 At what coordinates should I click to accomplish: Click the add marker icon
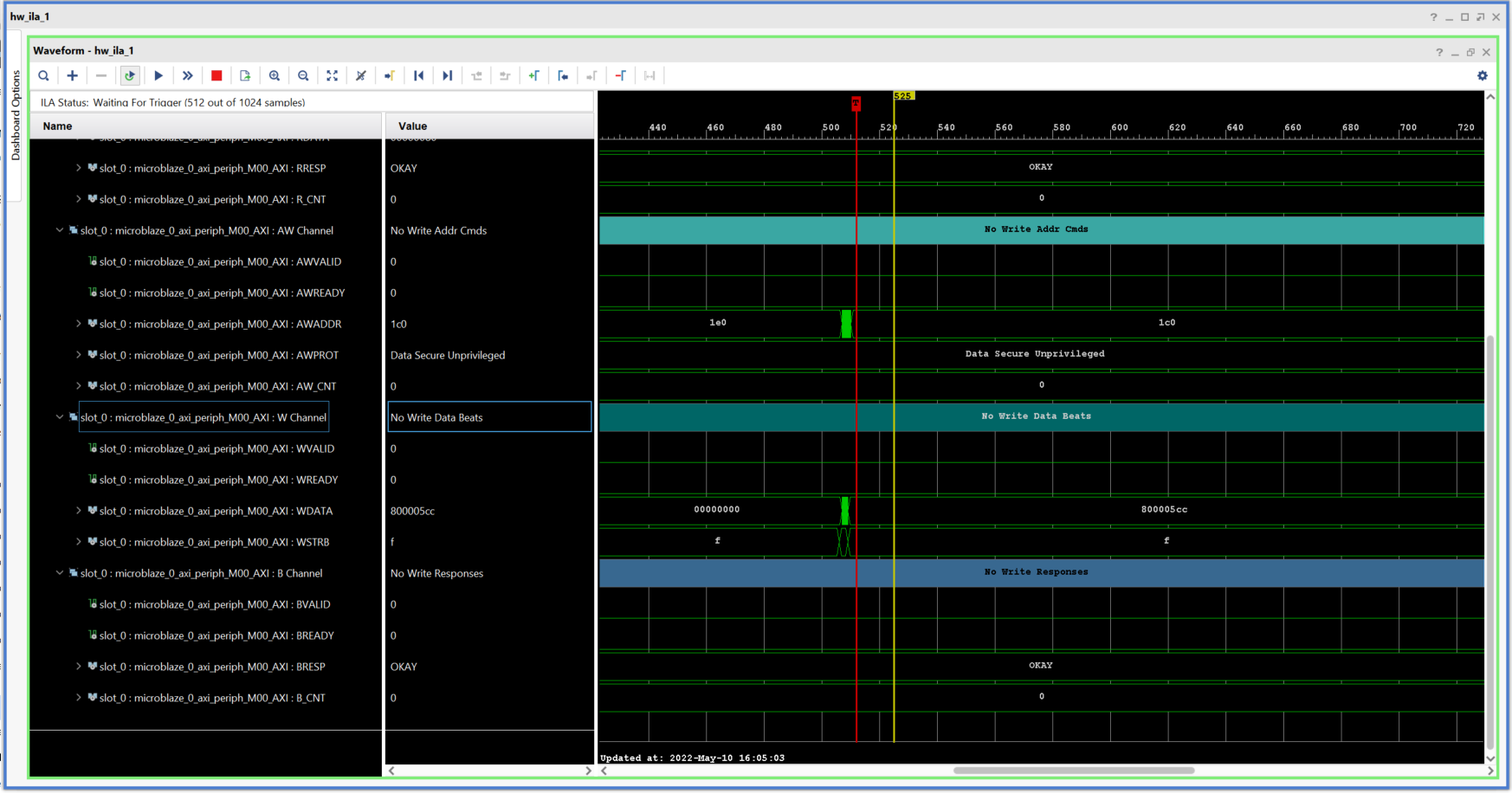point(534,76)
